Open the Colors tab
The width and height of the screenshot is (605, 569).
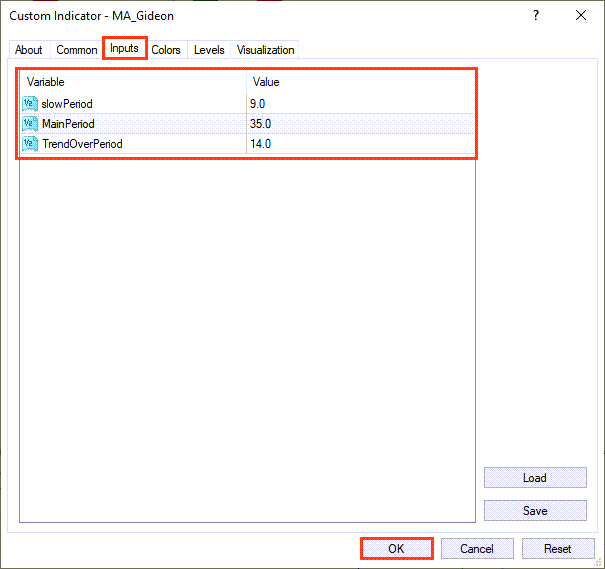(x=166, y=50)
